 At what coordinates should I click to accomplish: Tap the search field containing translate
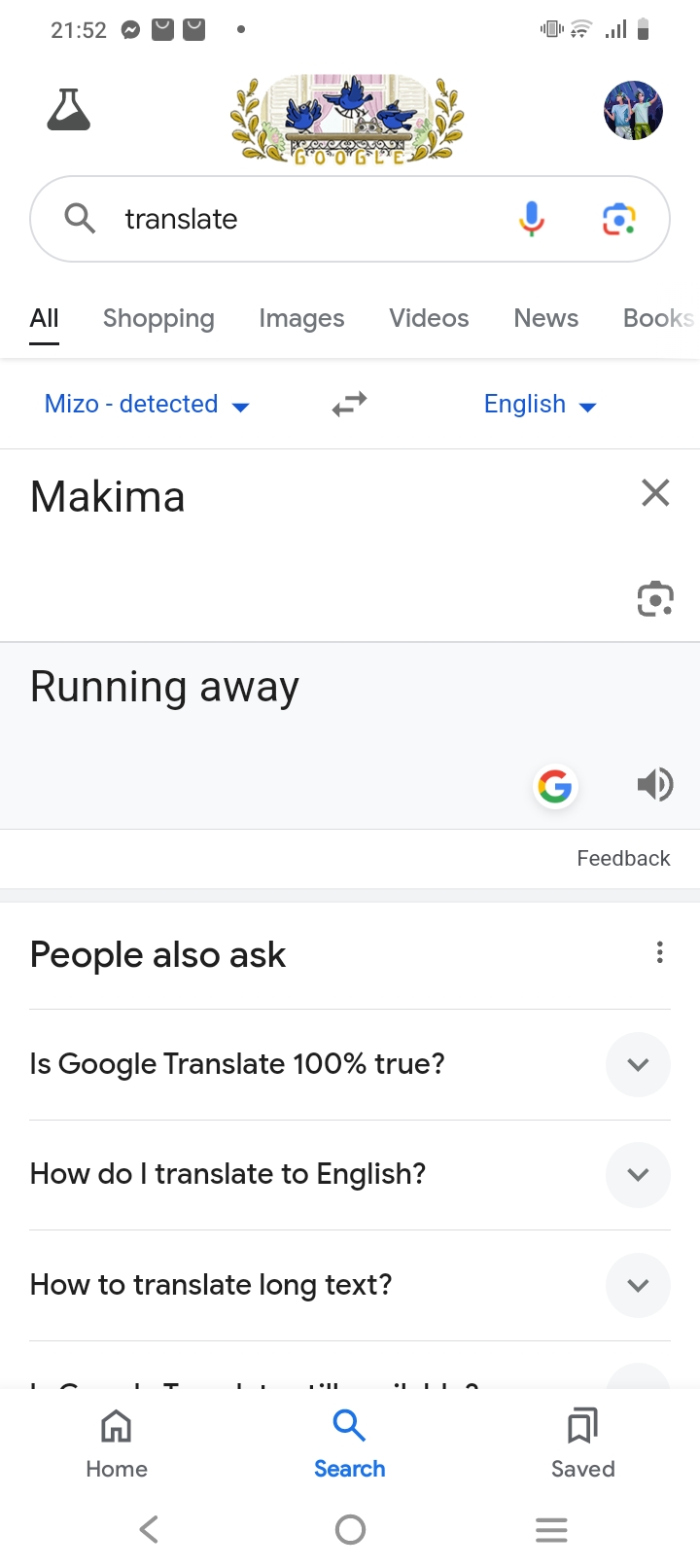pos(311,219)
